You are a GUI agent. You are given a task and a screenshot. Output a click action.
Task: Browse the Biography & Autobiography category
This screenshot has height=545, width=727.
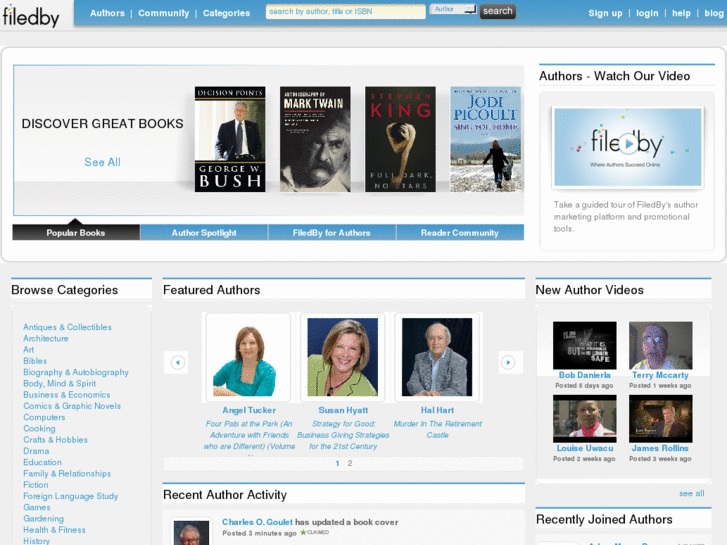[76, 372]
